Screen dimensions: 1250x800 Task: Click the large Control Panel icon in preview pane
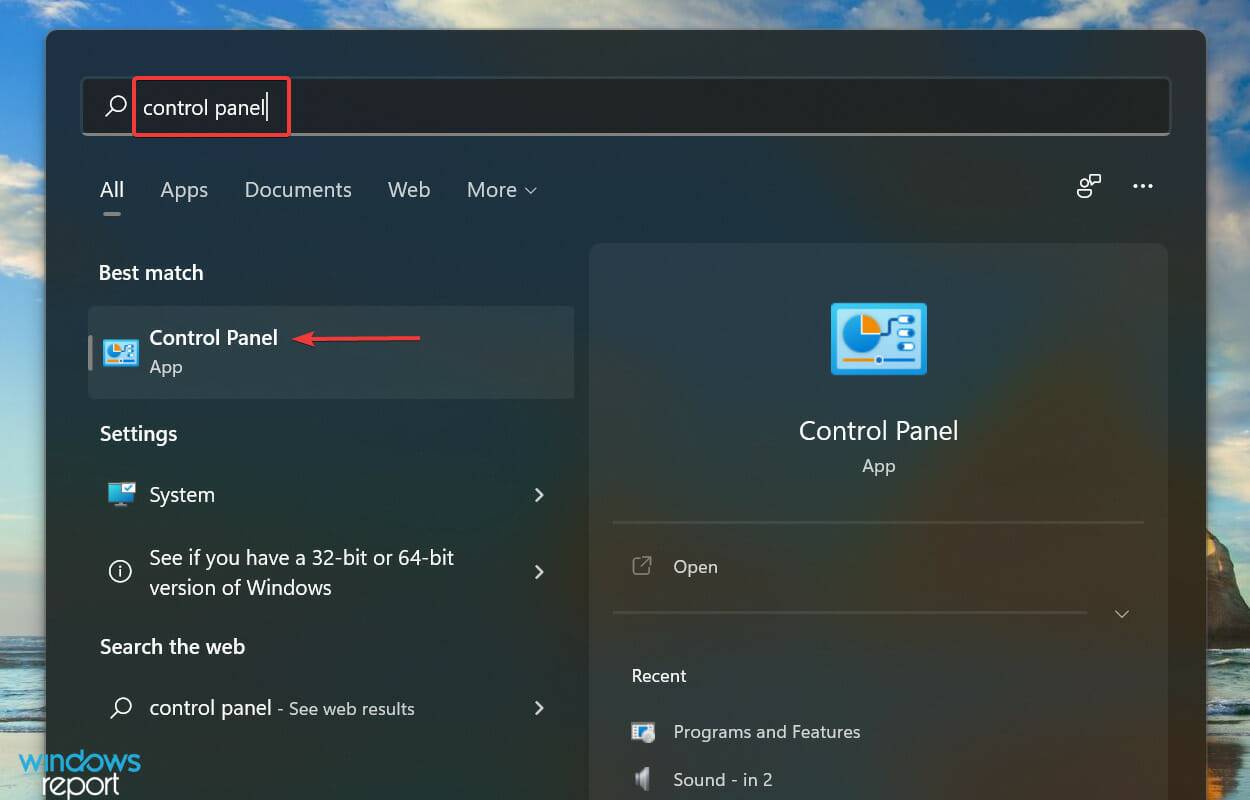[x=878, y=339]
